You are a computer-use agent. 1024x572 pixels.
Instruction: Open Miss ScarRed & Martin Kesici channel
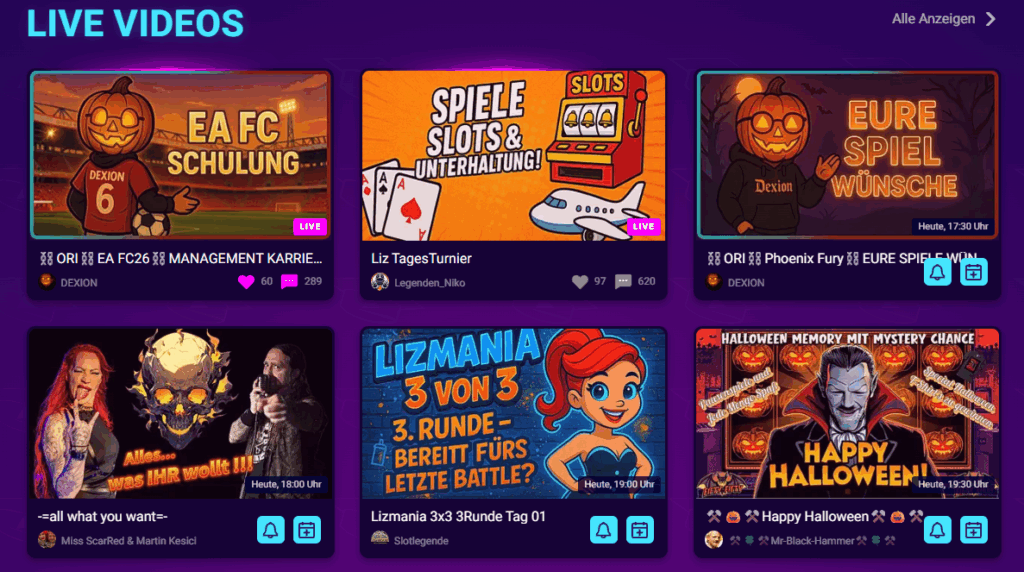(x=128, y=541)
